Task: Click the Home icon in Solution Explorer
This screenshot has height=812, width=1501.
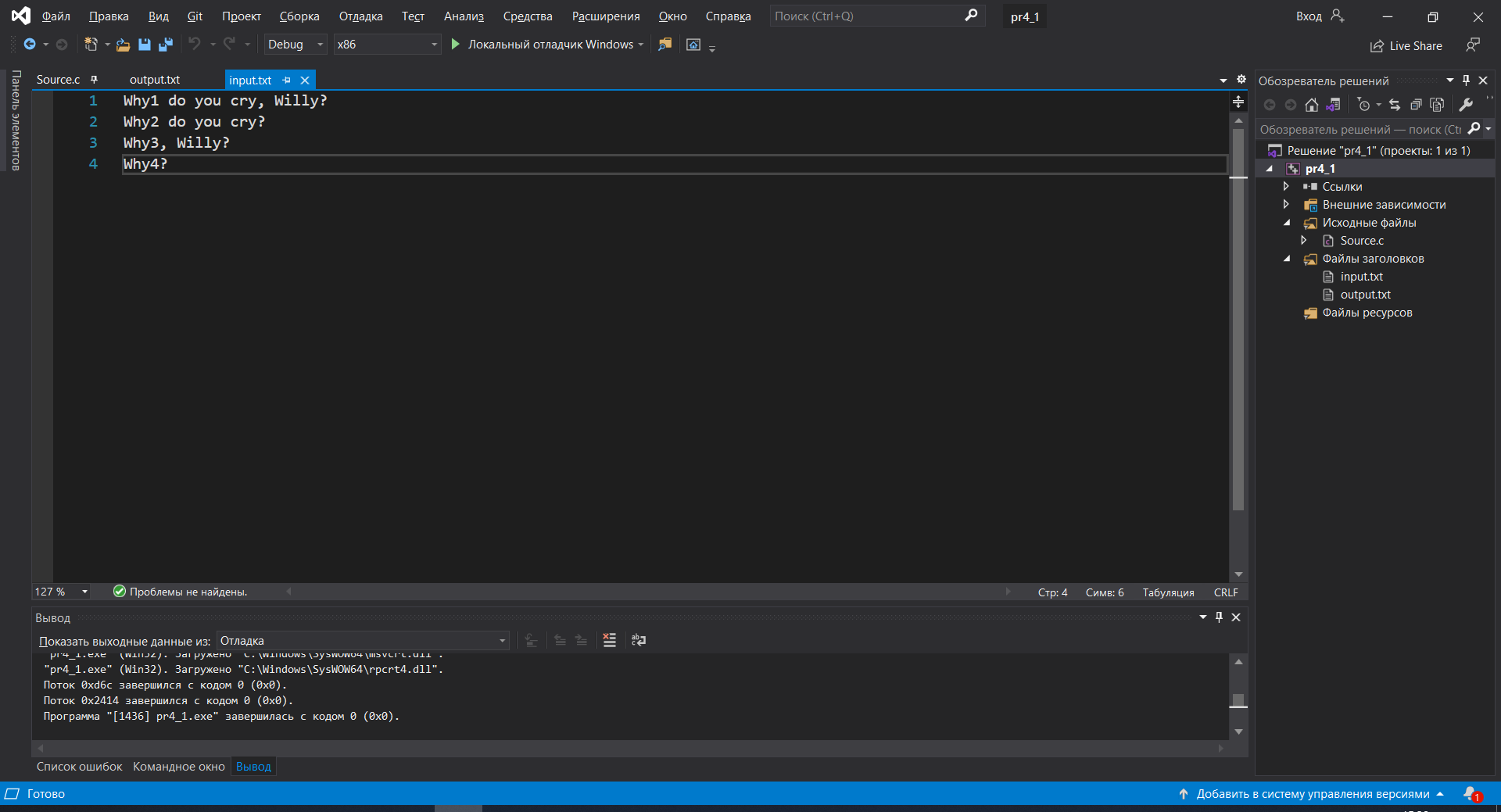Action: pyautogui.click(x=1312, y=105)
